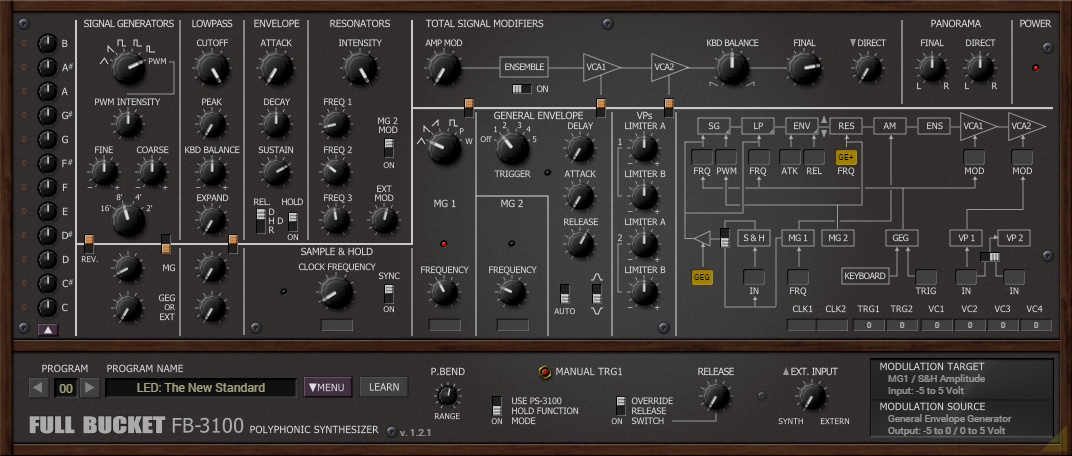
Task: Click the CUTOFF knob in Lowpass section
Action: coord(212,68)
